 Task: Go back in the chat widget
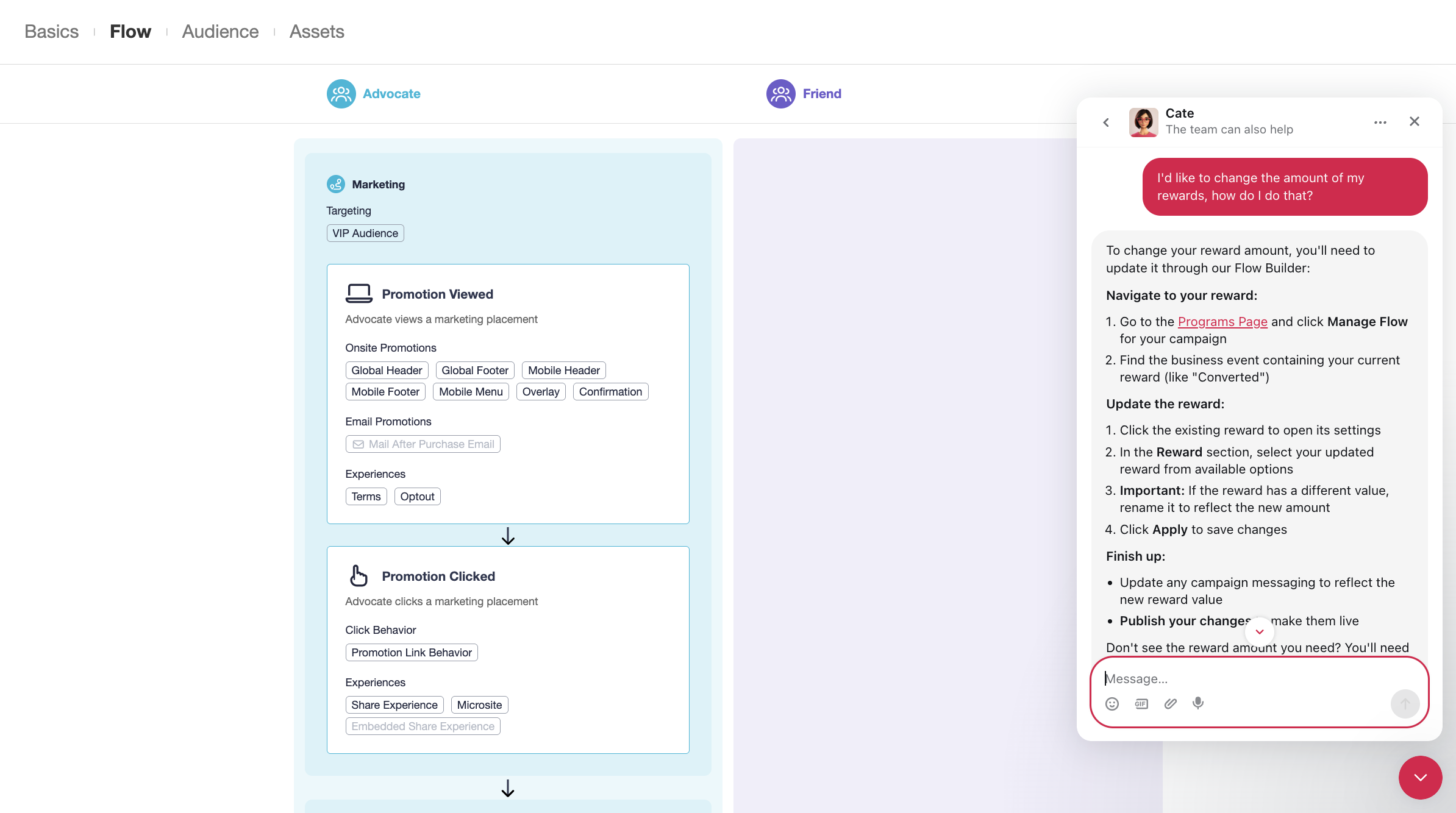point(1106,122)
